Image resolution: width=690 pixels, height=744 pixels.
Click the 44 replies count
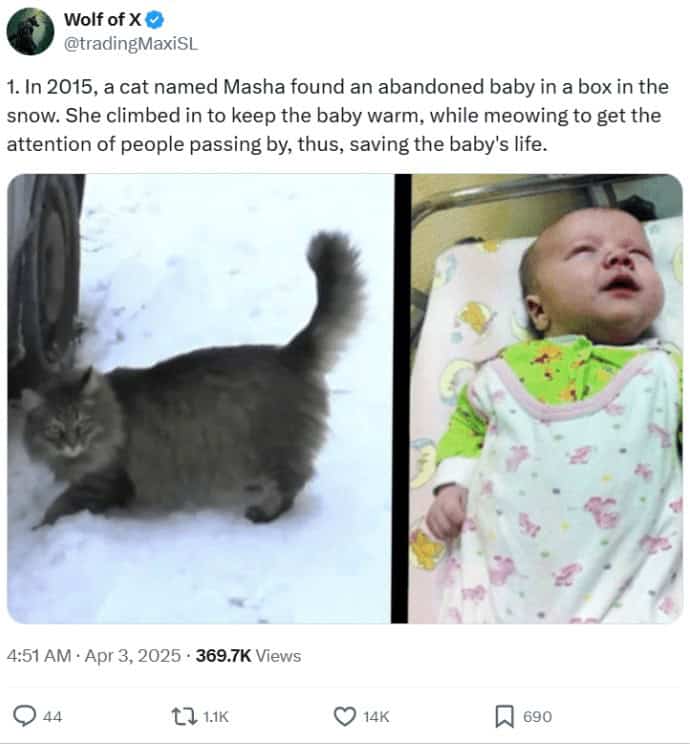(x=53, y=717)
